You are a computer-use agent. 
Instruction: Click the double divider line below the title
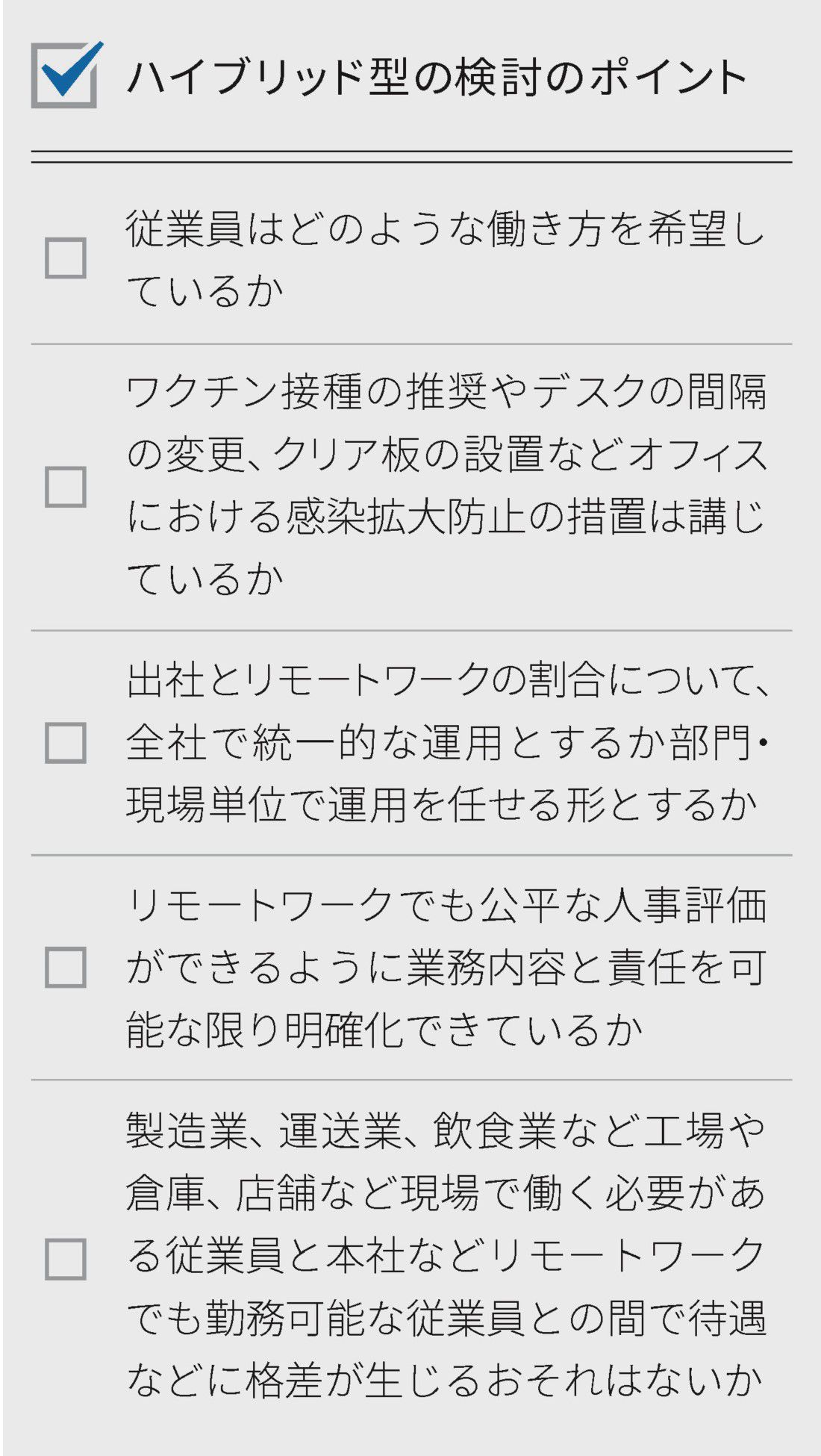[411, 157]
